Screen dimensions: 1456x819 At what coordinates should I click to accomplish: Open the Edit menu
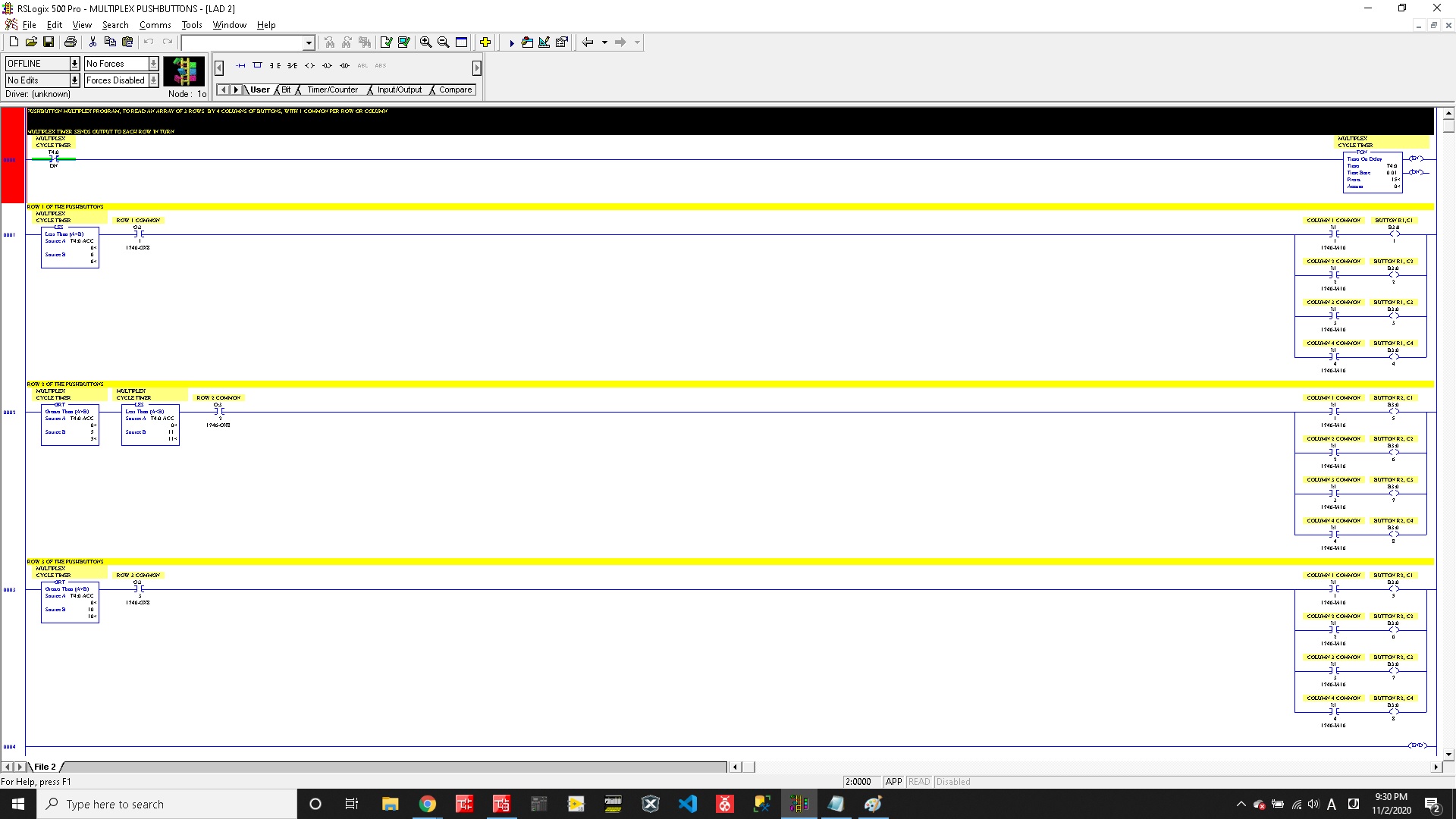click(x=55, y=25)
